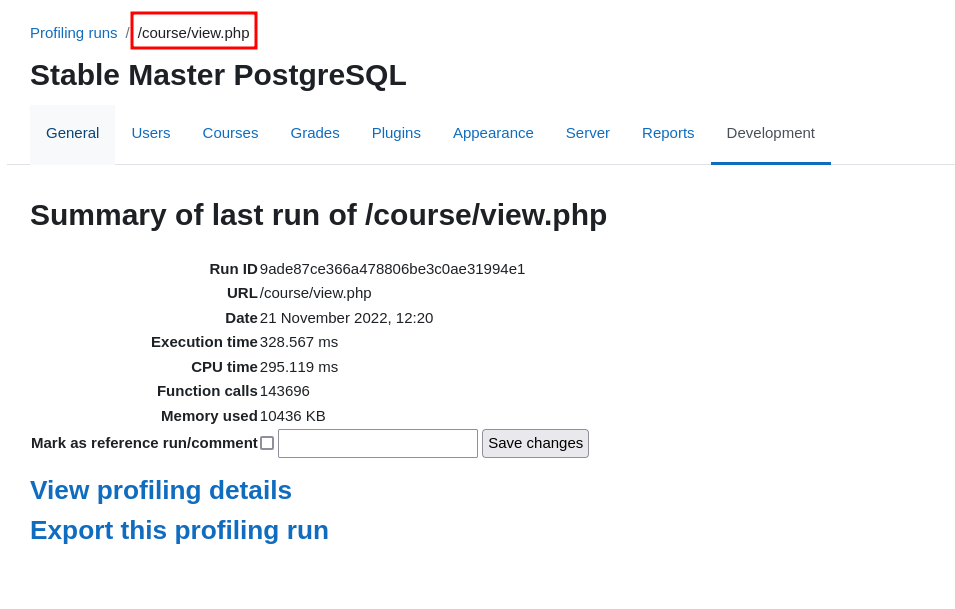This screenshot has width=955, height=609.
Task: Click the Execution time label
Action: pyautogui.click(x=205, y=342)
